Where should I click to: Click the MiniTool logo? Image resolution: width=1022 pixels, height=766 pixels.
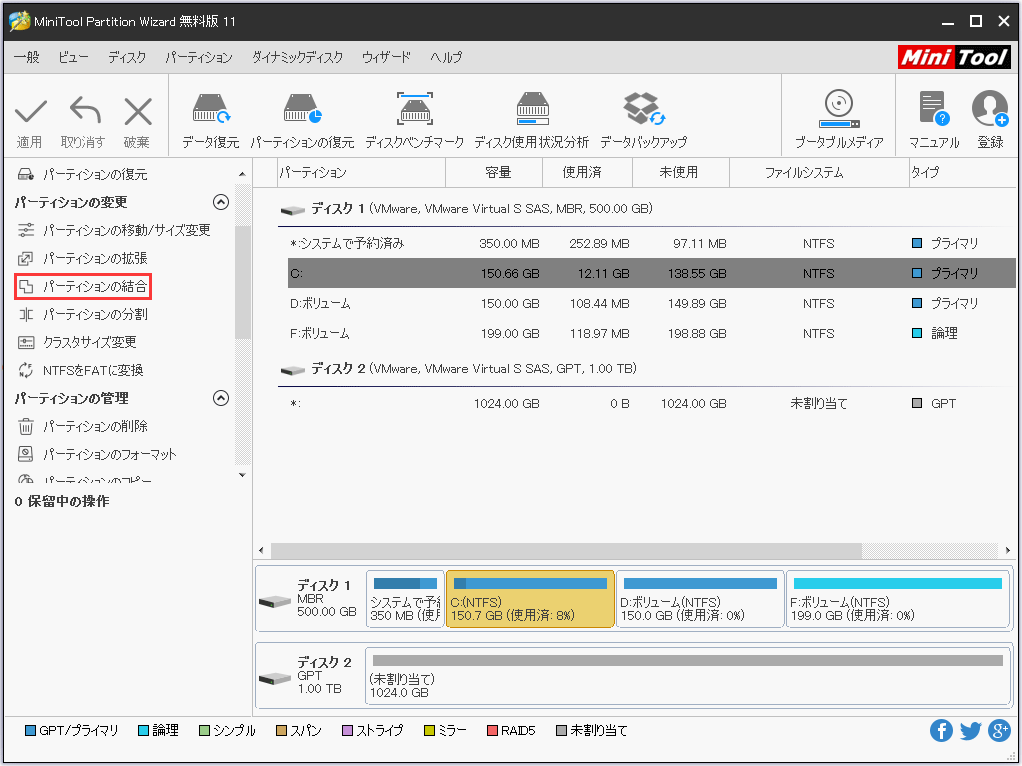pos(954,57)
